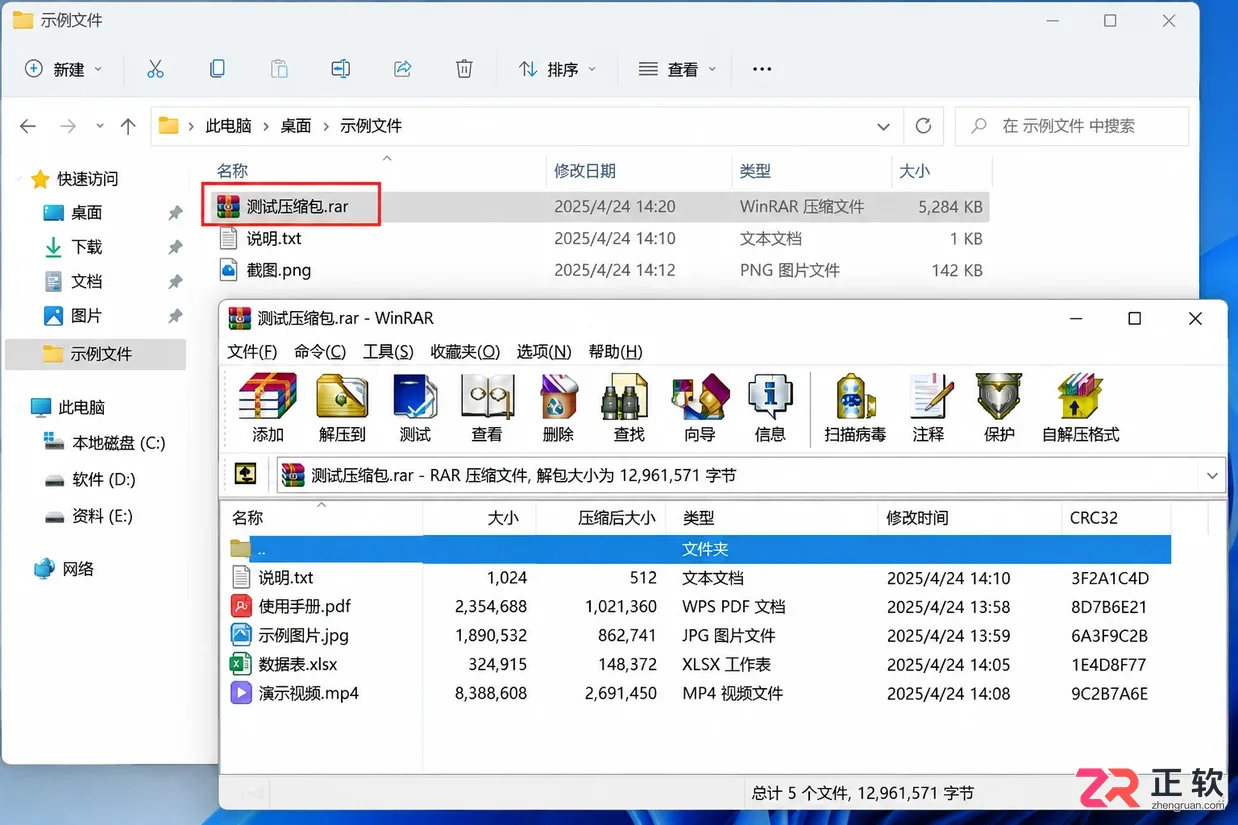Select 说明.txt in Explorer file list
This screenshot has height=825, width=1238.
click(x=274, y=238)
